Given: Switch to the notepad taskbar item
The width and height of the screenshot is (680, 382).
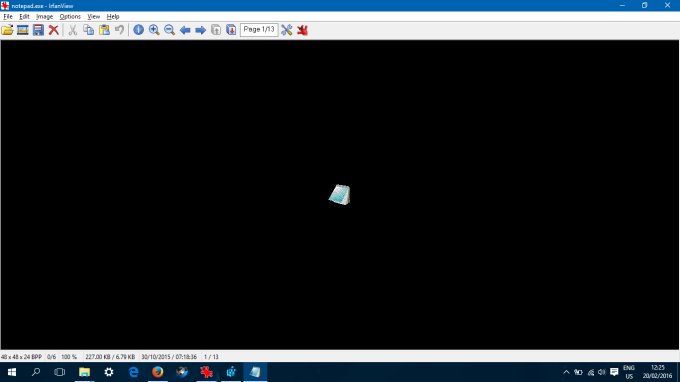Looking at the screenshot, I should coord(255,372).
